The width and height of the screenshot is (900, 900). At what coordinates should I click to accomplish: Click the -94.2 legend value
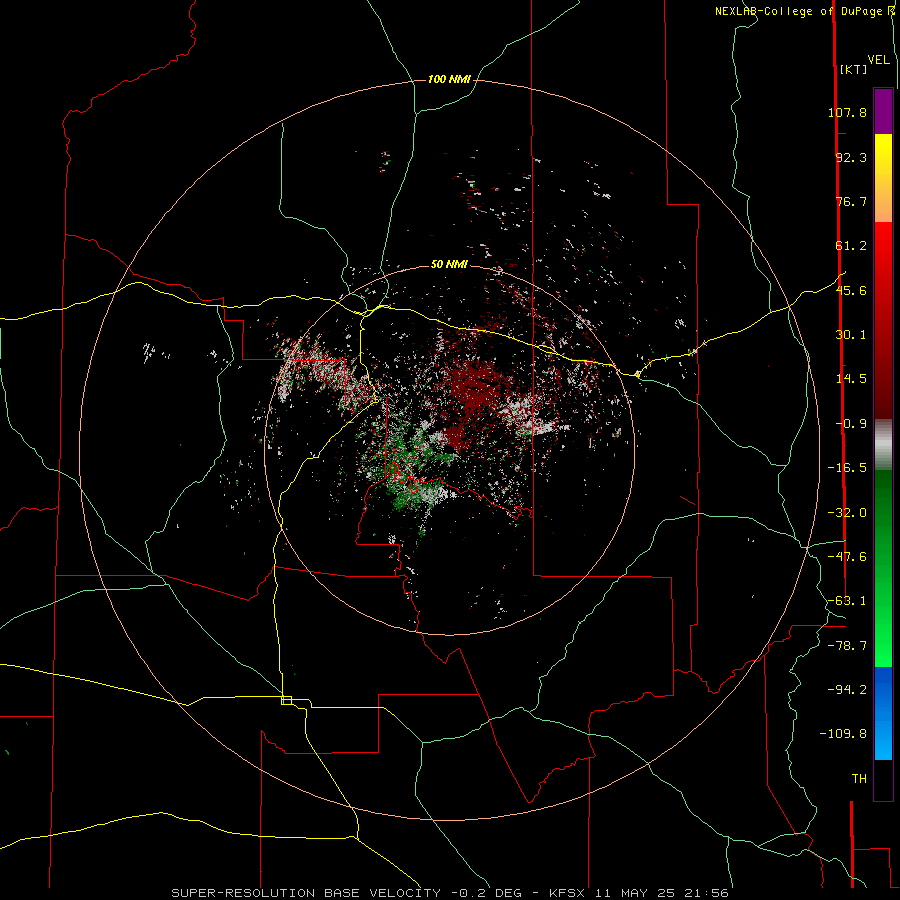coord(847,690)
